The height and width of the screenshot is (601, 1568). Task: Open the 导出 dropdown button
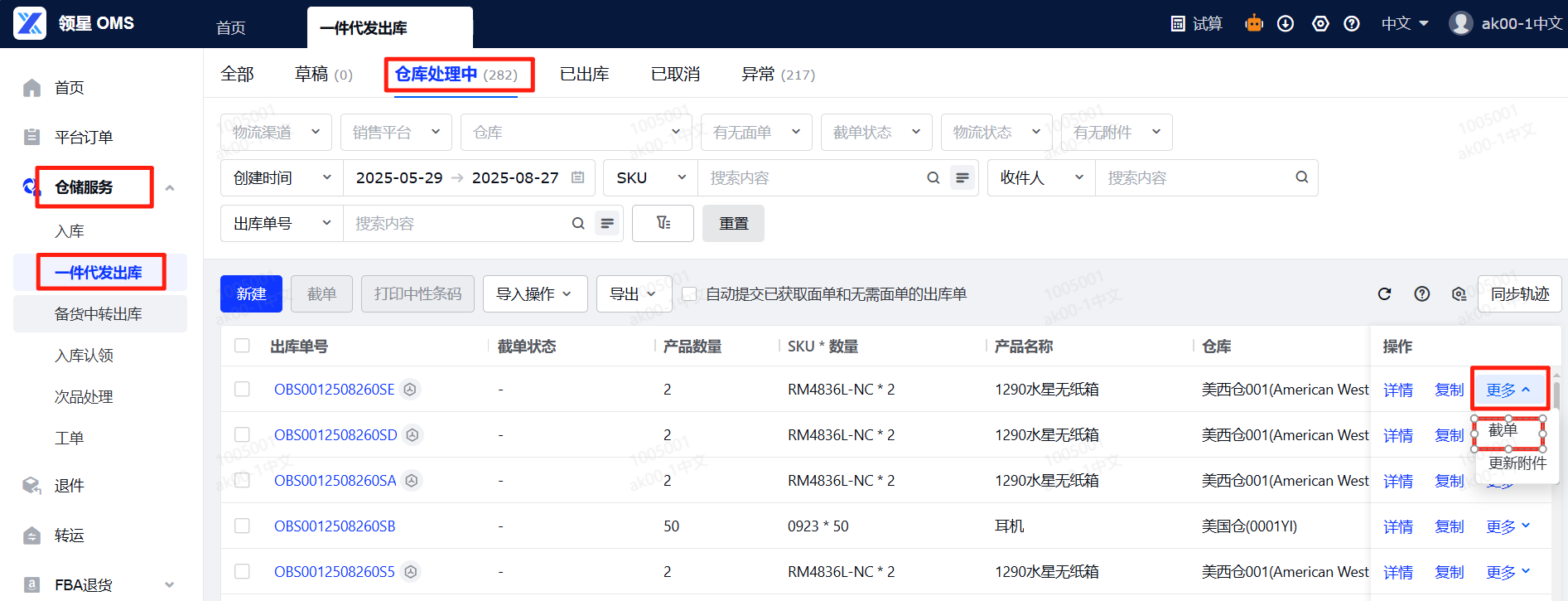(x=634, y=294)
